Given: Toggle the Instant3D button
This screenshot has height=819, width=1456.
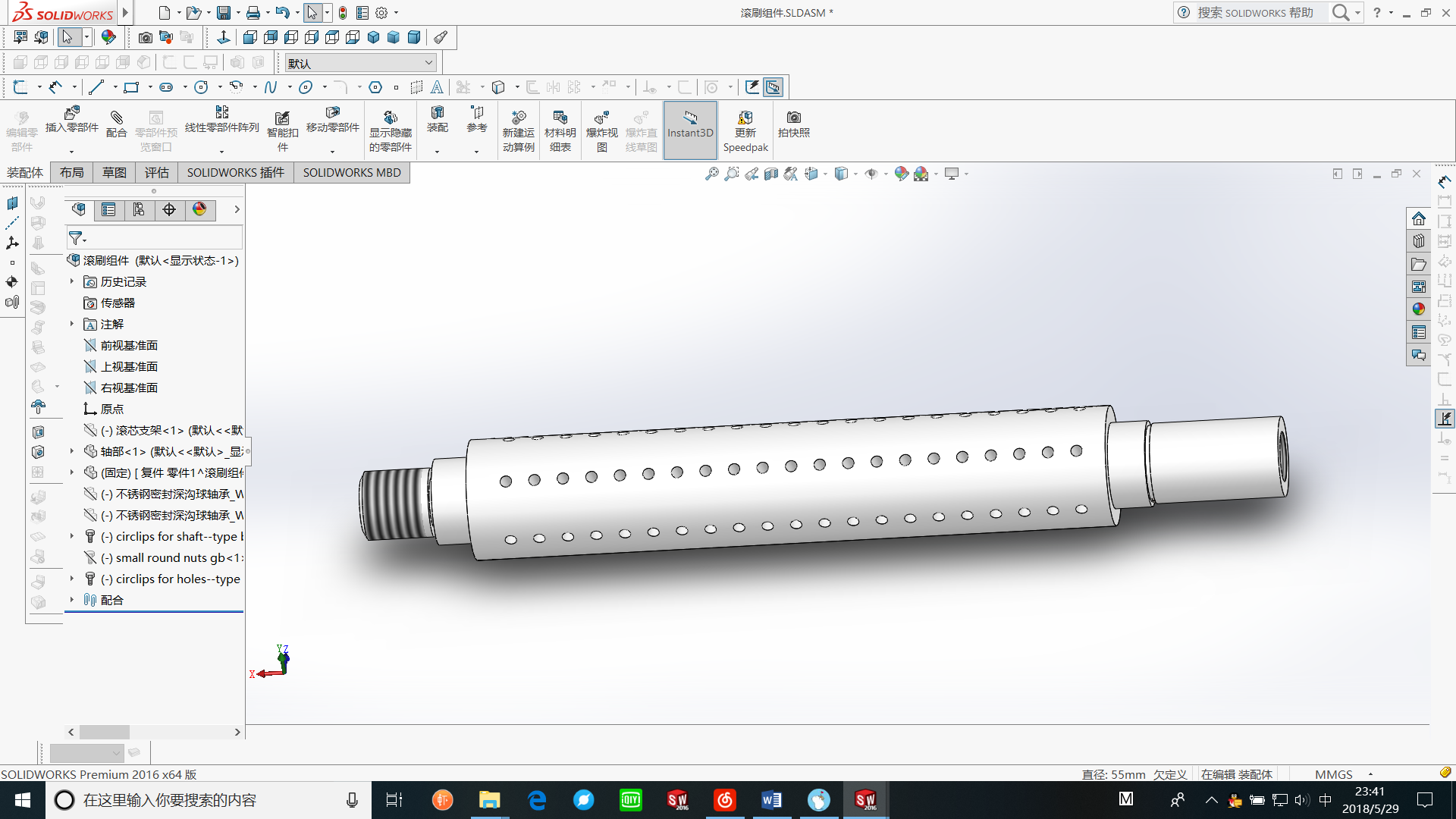Looking at the screenshot, I should [x=689, y=130].
